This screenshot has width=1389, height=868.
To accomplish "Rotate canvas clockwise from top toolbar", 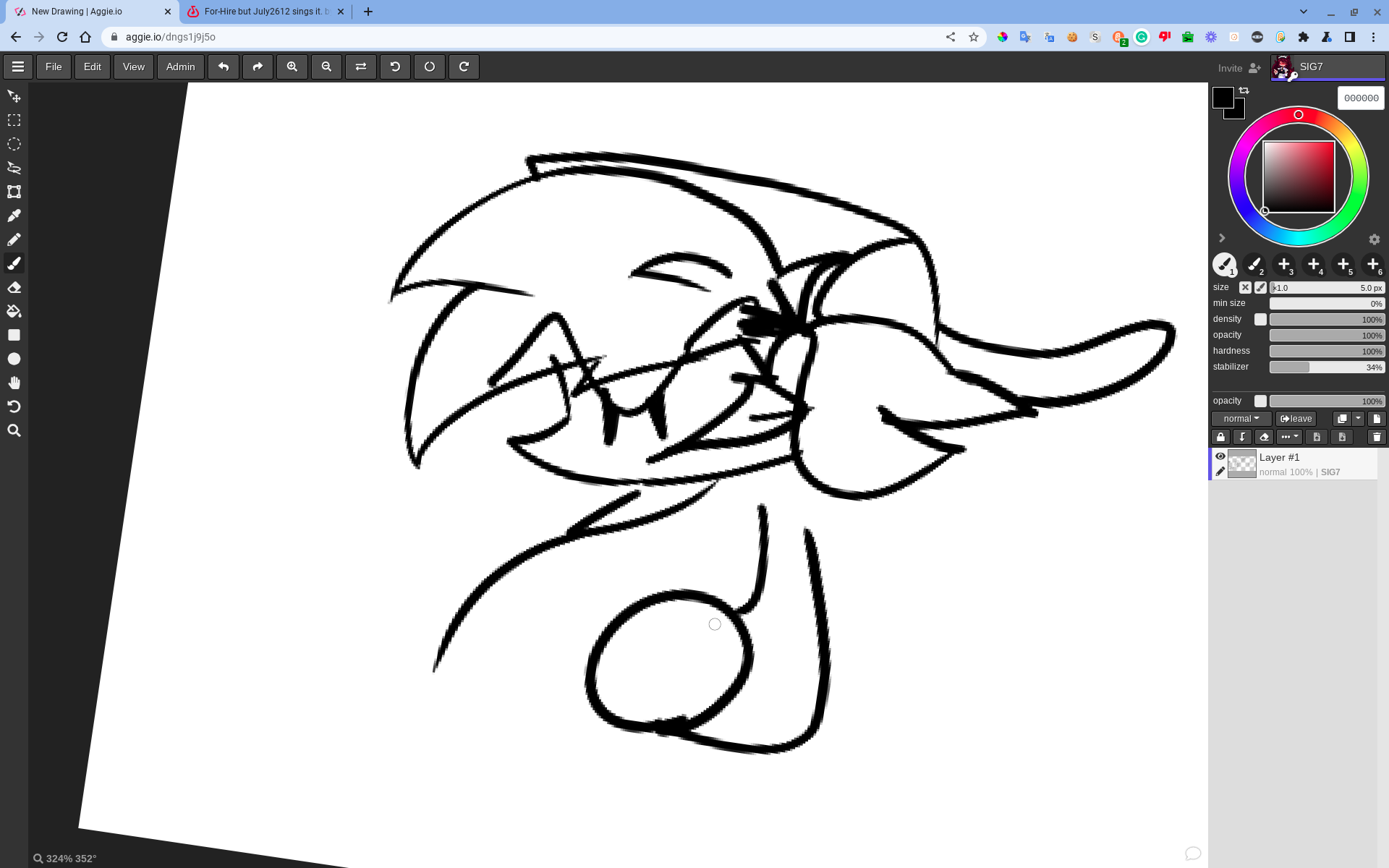I will click(464, 67).
